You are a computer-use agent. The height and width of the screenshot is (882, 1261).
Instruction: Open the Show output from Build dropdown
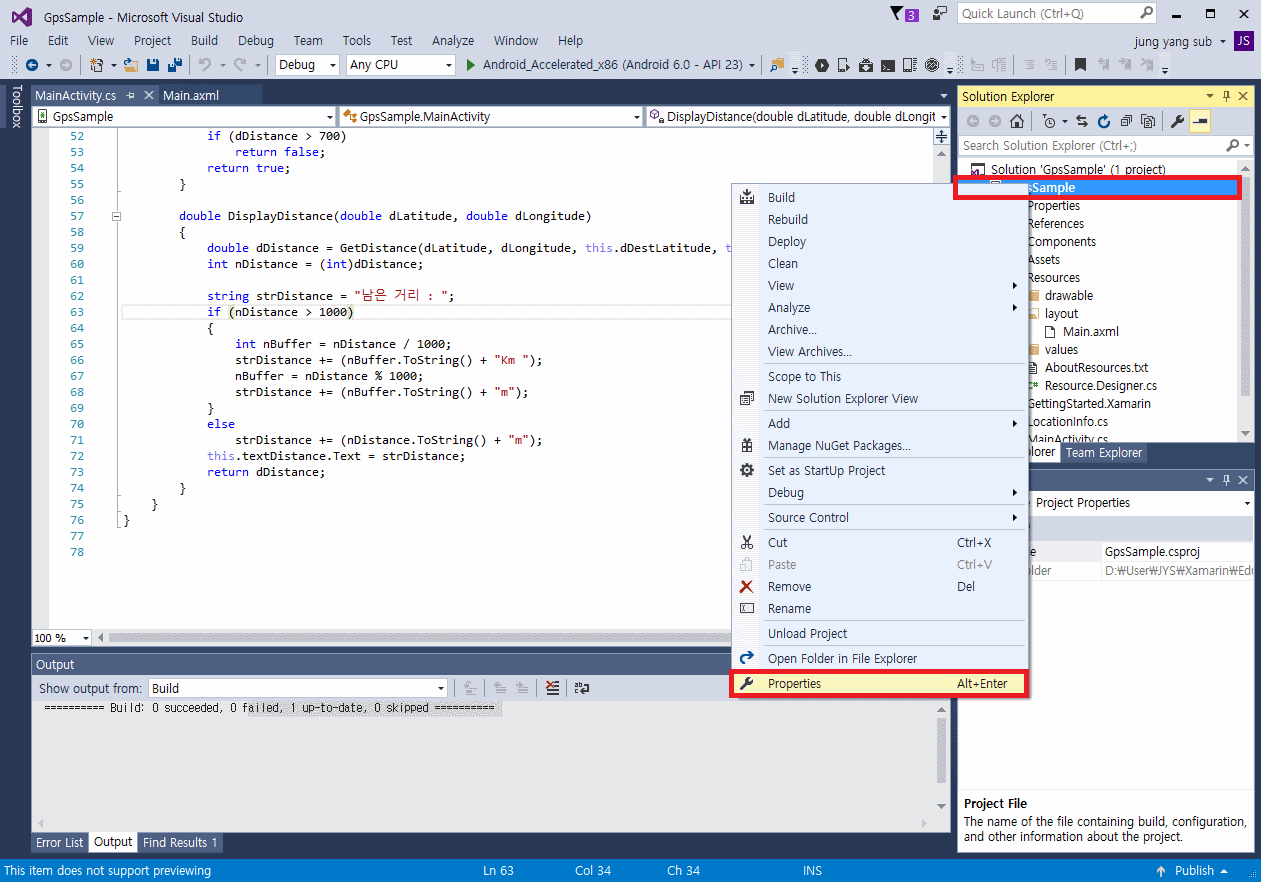[297, 688]
